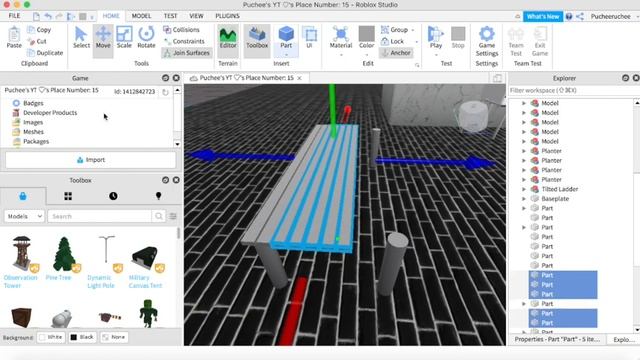Open Toolbox filter options icon

pyautogui.click(x=173, y=216)
